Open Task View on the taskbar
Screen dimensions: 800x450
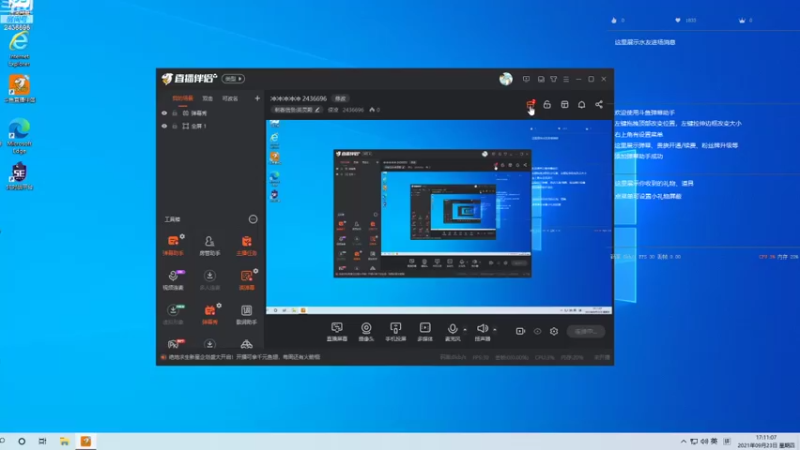click(x=42, y=441)
